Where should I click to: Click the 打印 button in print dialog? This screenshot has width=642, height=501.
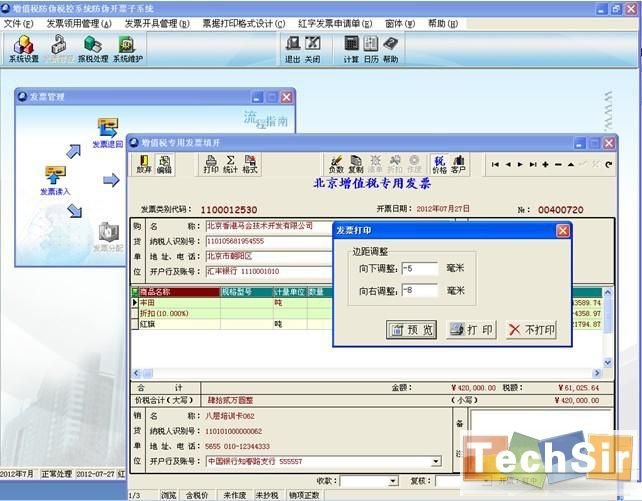[x=471, y=329]
